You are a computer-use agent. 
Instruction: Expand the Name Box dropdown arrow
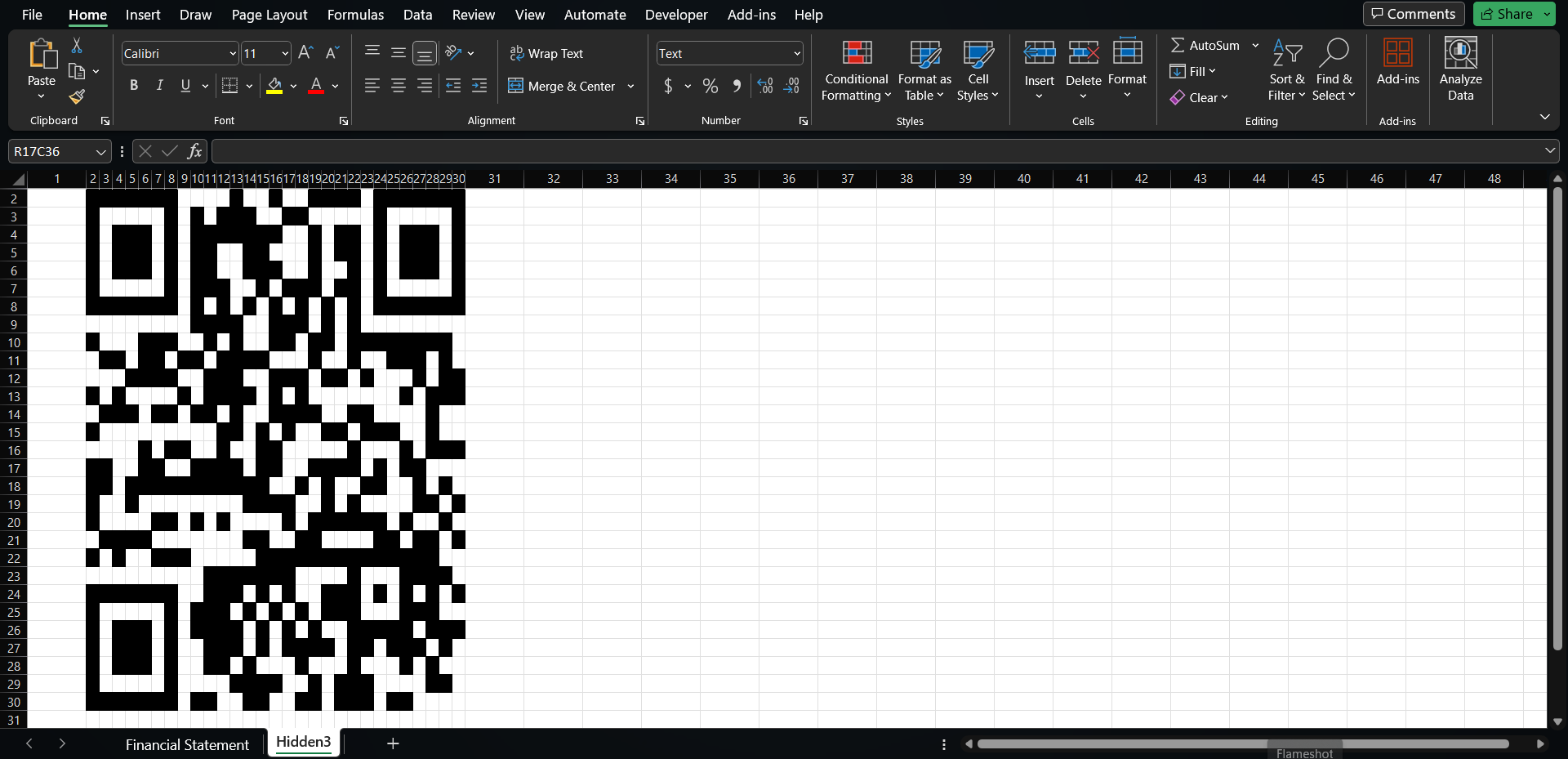coord(100,152)
